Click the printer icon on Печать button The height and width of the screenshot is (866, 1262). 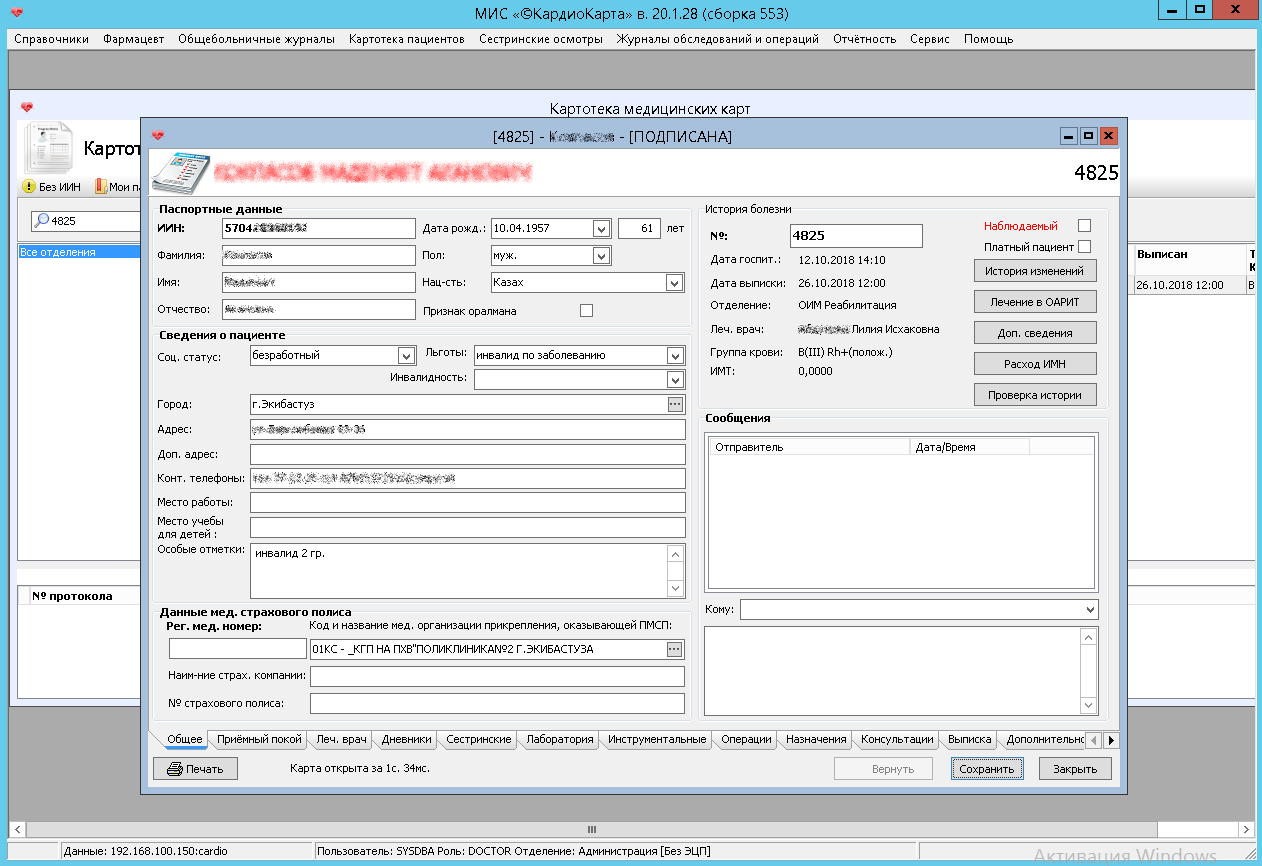tap(174, 769)
